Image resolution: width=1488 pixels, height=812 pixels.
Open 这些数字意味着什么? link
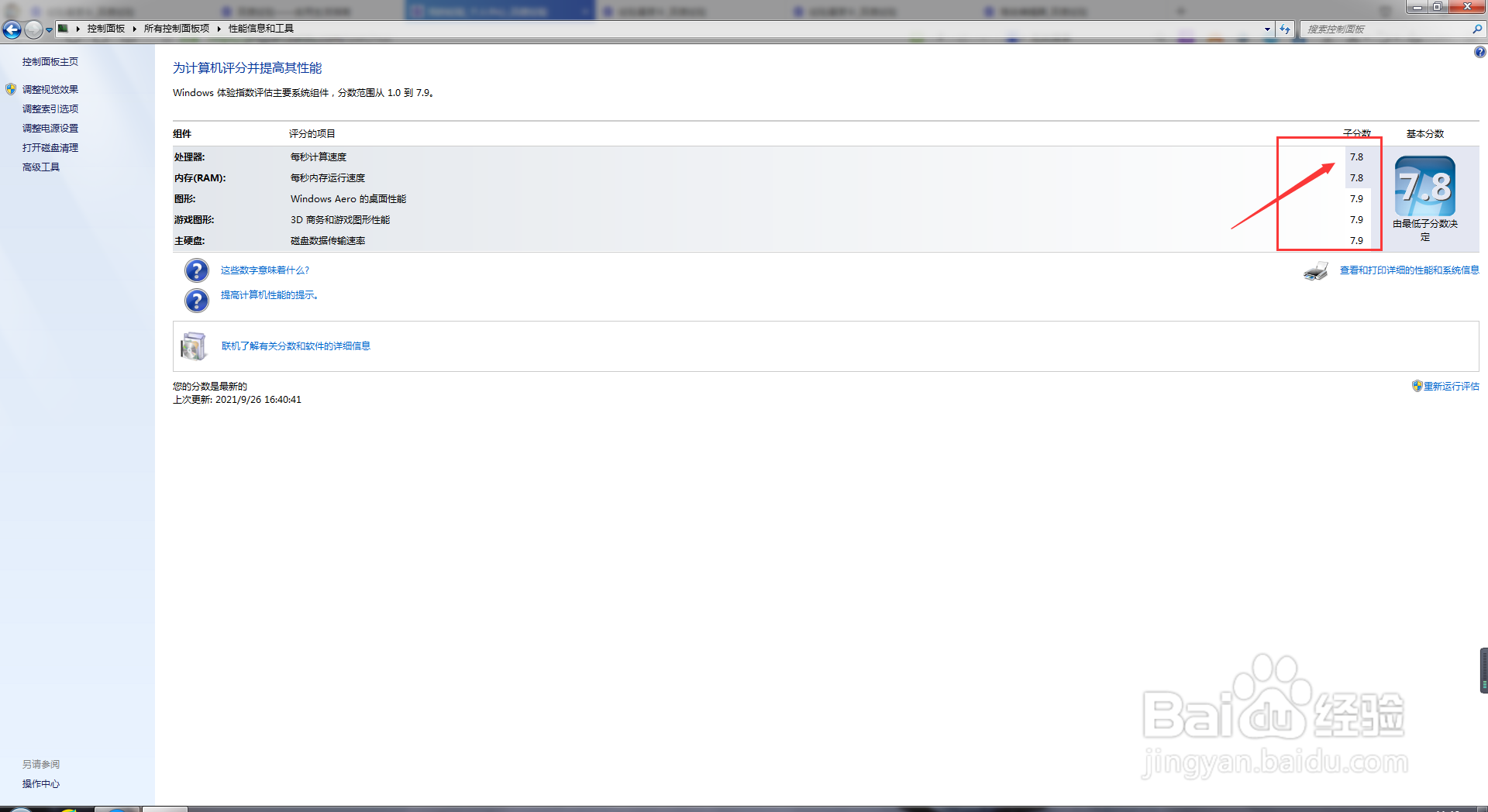(x=265, y=270)
